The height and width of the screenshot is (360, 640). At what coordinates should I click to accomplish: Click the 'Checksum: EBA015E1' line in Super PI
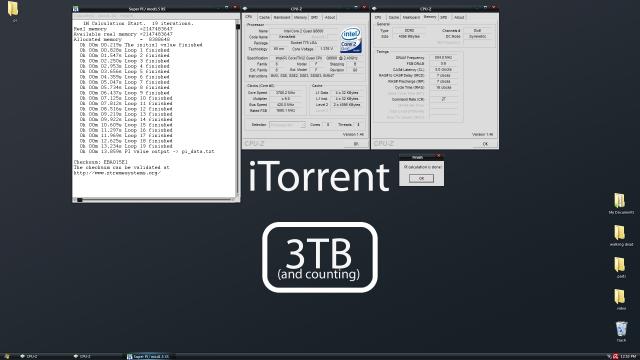(100, 162)
